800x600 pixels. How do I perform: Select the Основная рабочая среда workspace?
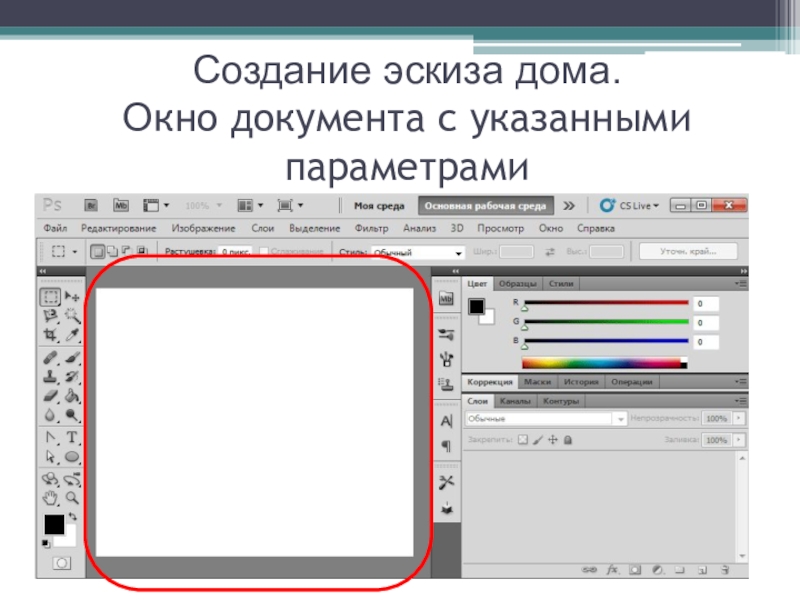coord(485,206)
